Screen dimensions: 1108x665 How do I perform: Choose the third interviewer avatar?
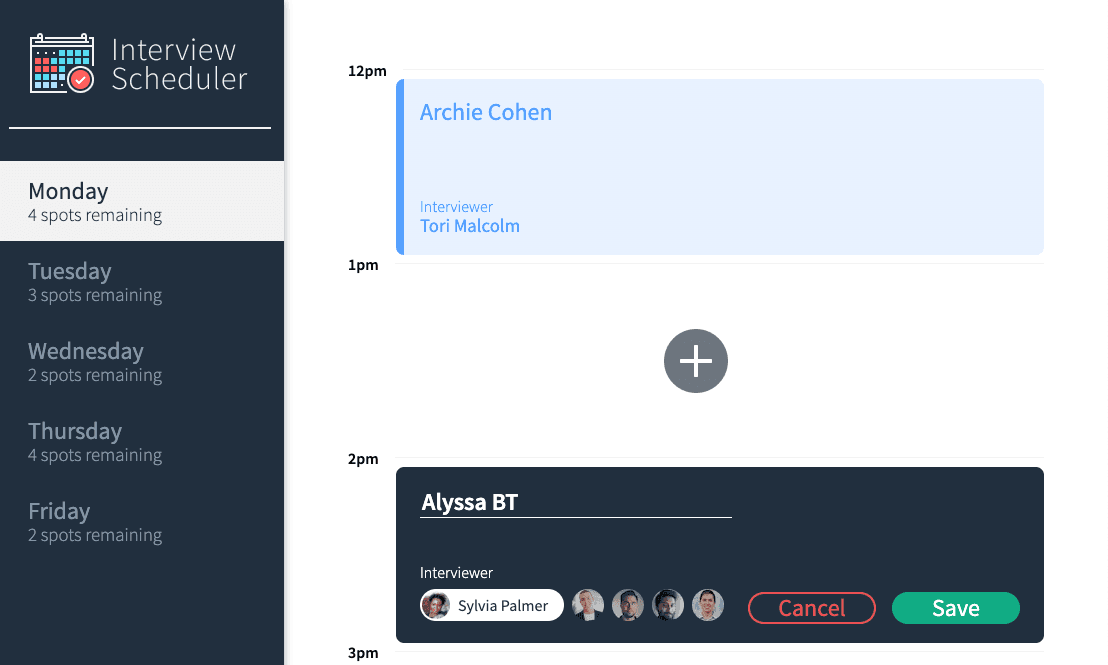pyautogui.click(x=627, y=605)
